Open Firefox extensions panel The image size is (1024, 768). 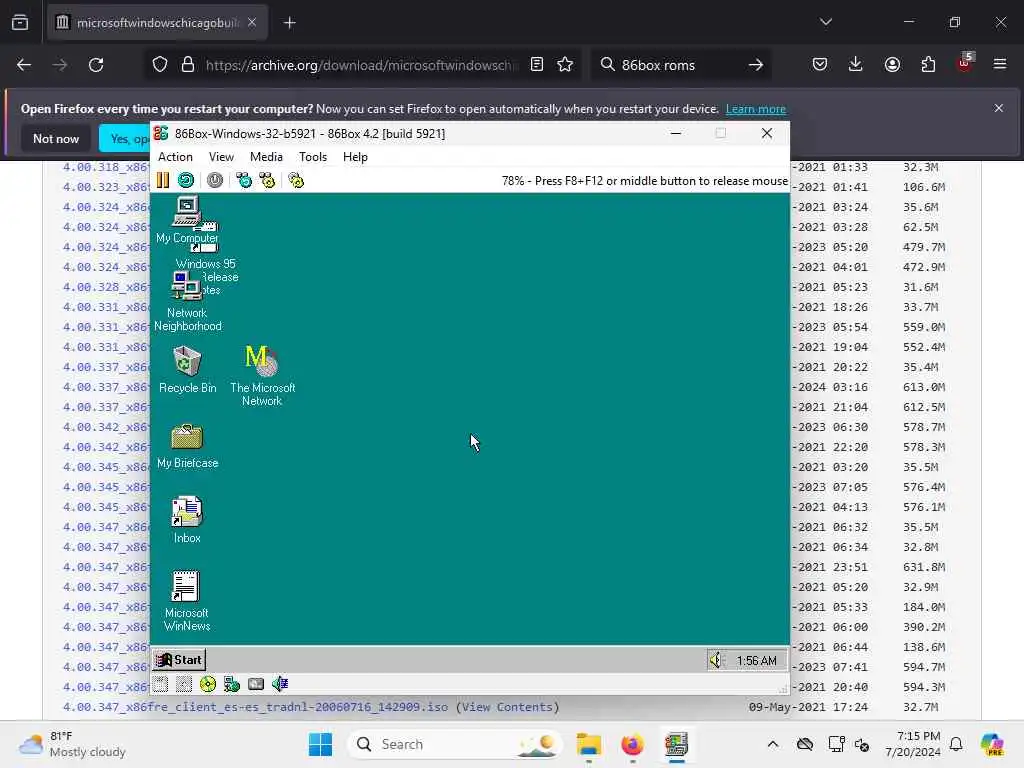pos(928,65)
